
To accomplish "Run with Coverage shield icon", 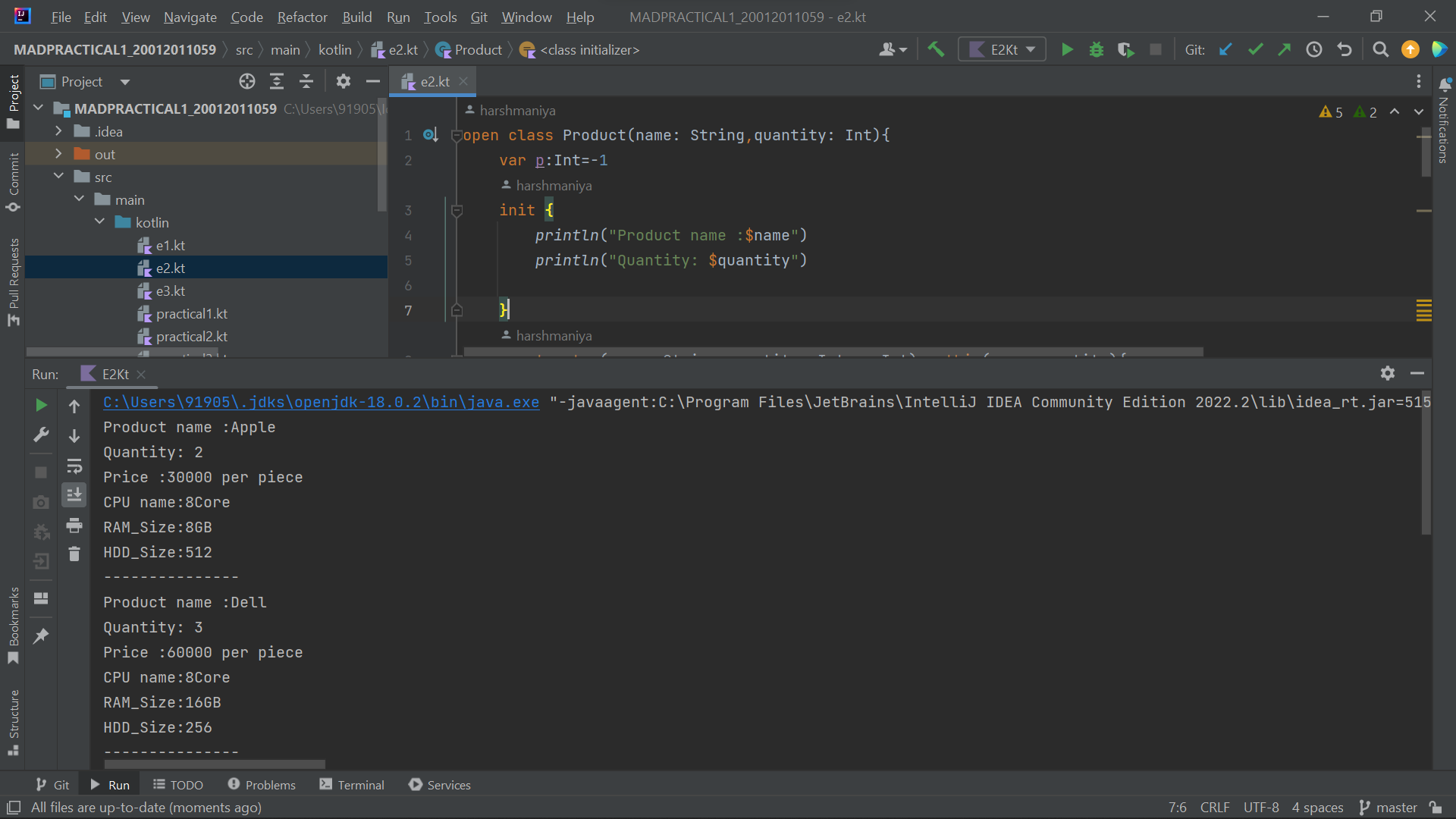I will pos(1126,49).
